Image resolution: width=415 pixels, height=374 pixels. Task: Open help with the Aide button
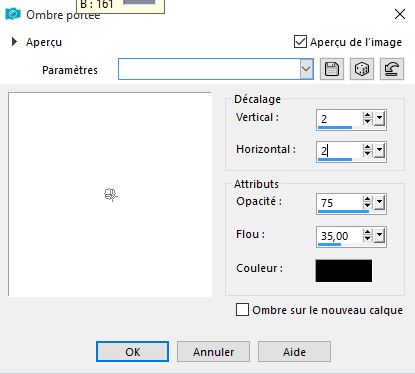point(294,352)
